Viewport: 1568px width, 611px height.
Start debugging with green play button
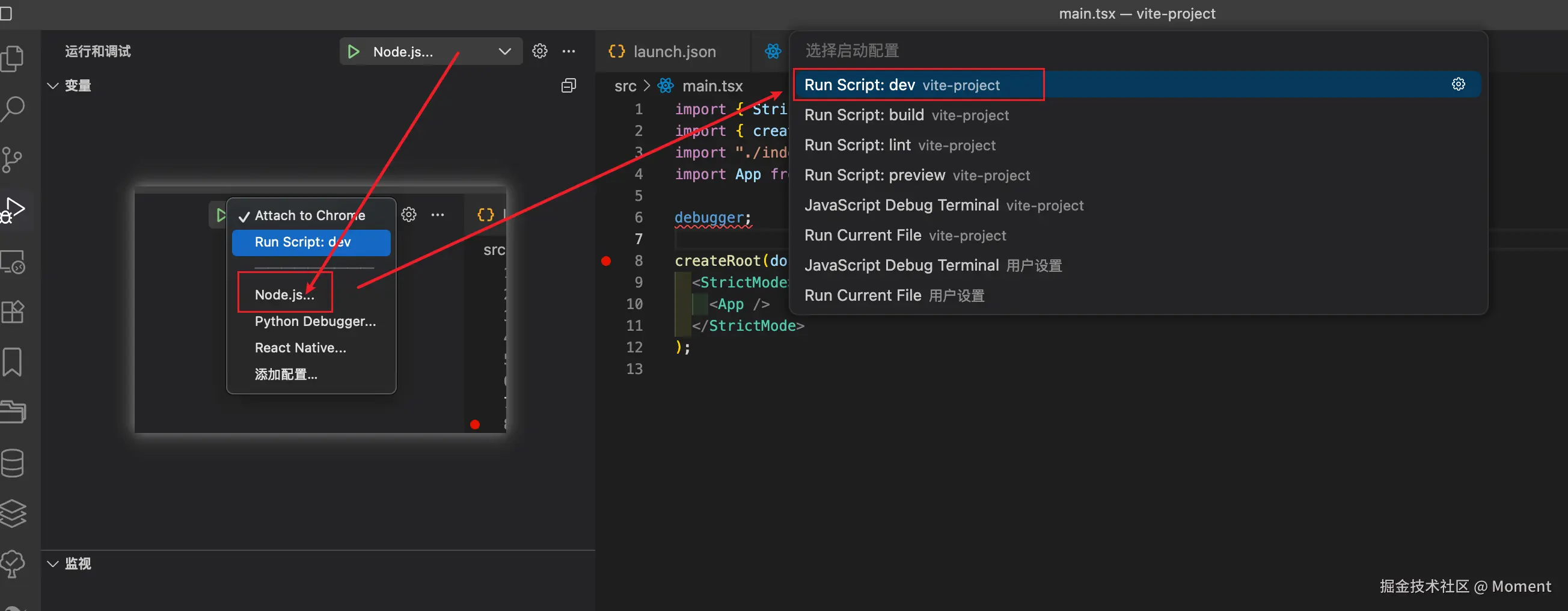click(x=353, y=52)
